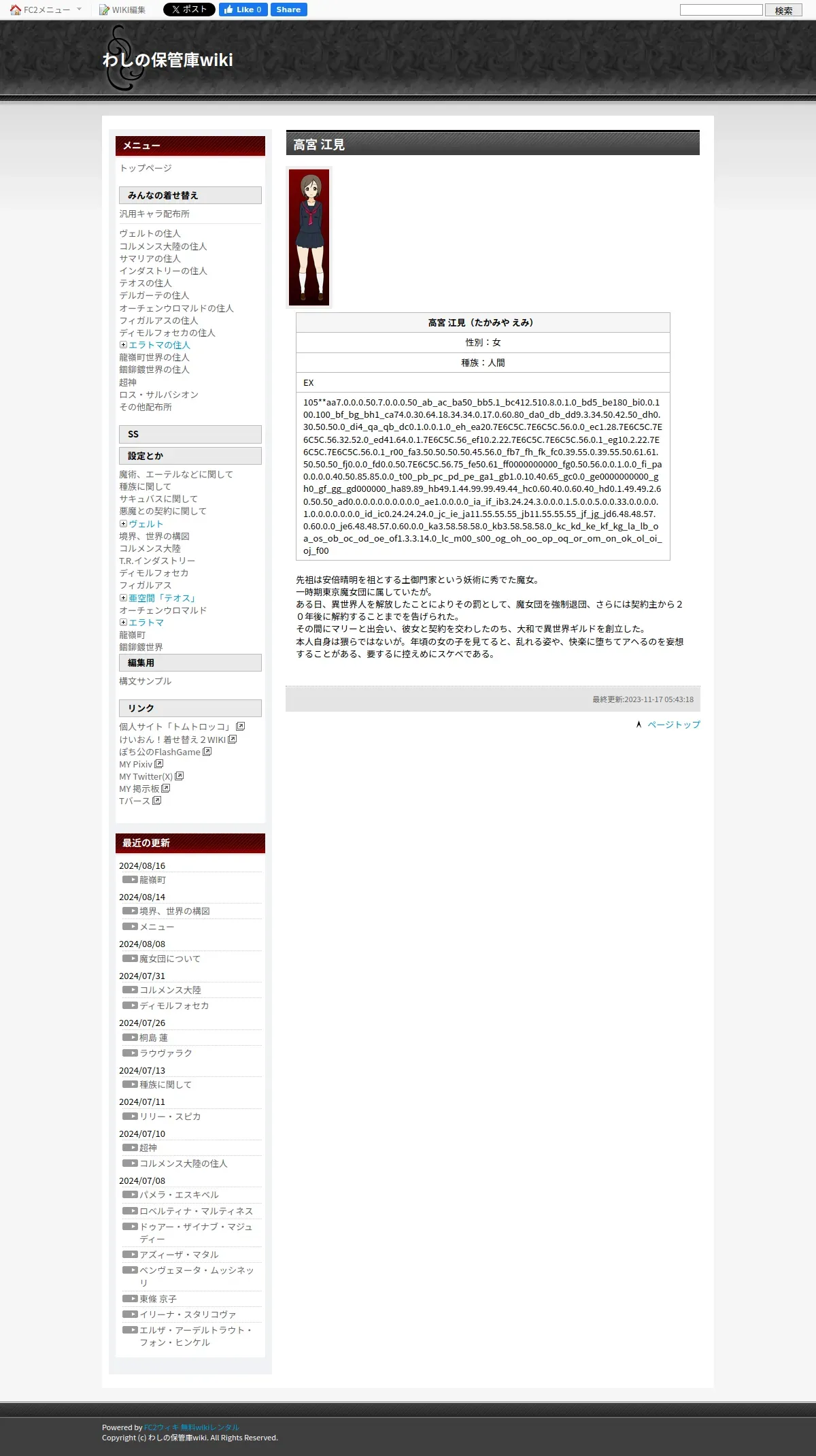Click the FC2 menu home icon

[16, 10]
